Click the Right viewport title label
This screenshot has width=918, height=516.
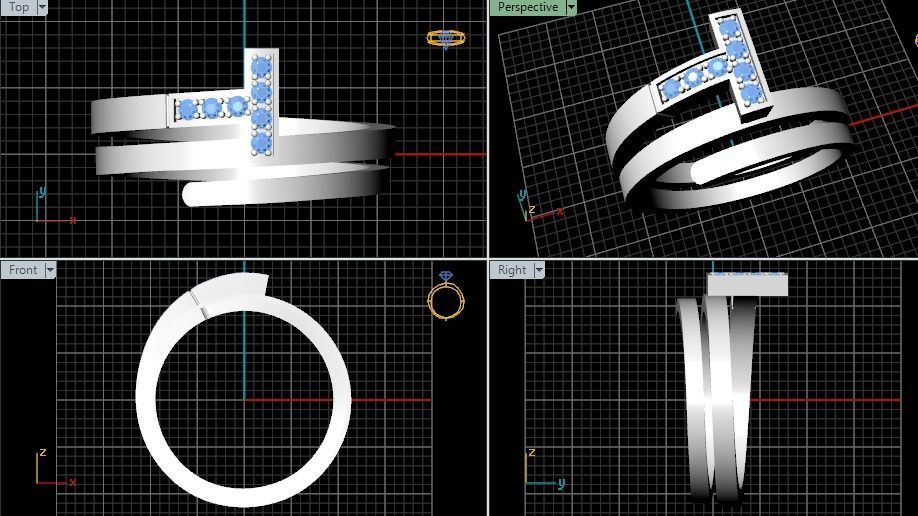tap(512, 270)
